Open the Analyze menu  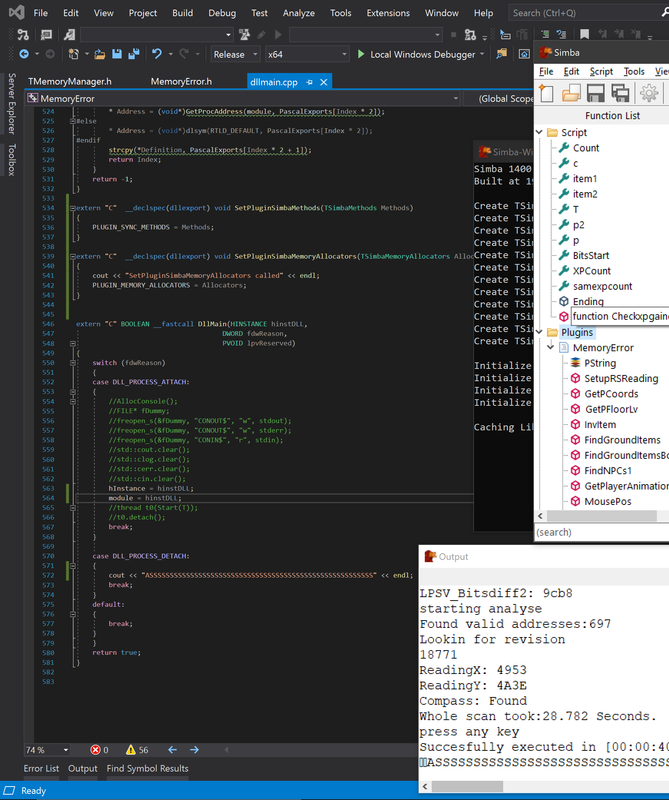tap(299, 13)
